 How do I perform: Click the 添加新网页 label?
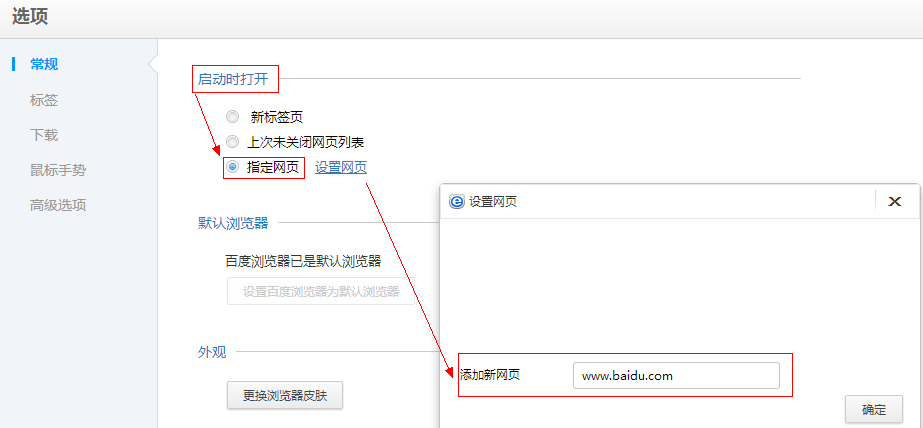point(490,375)
